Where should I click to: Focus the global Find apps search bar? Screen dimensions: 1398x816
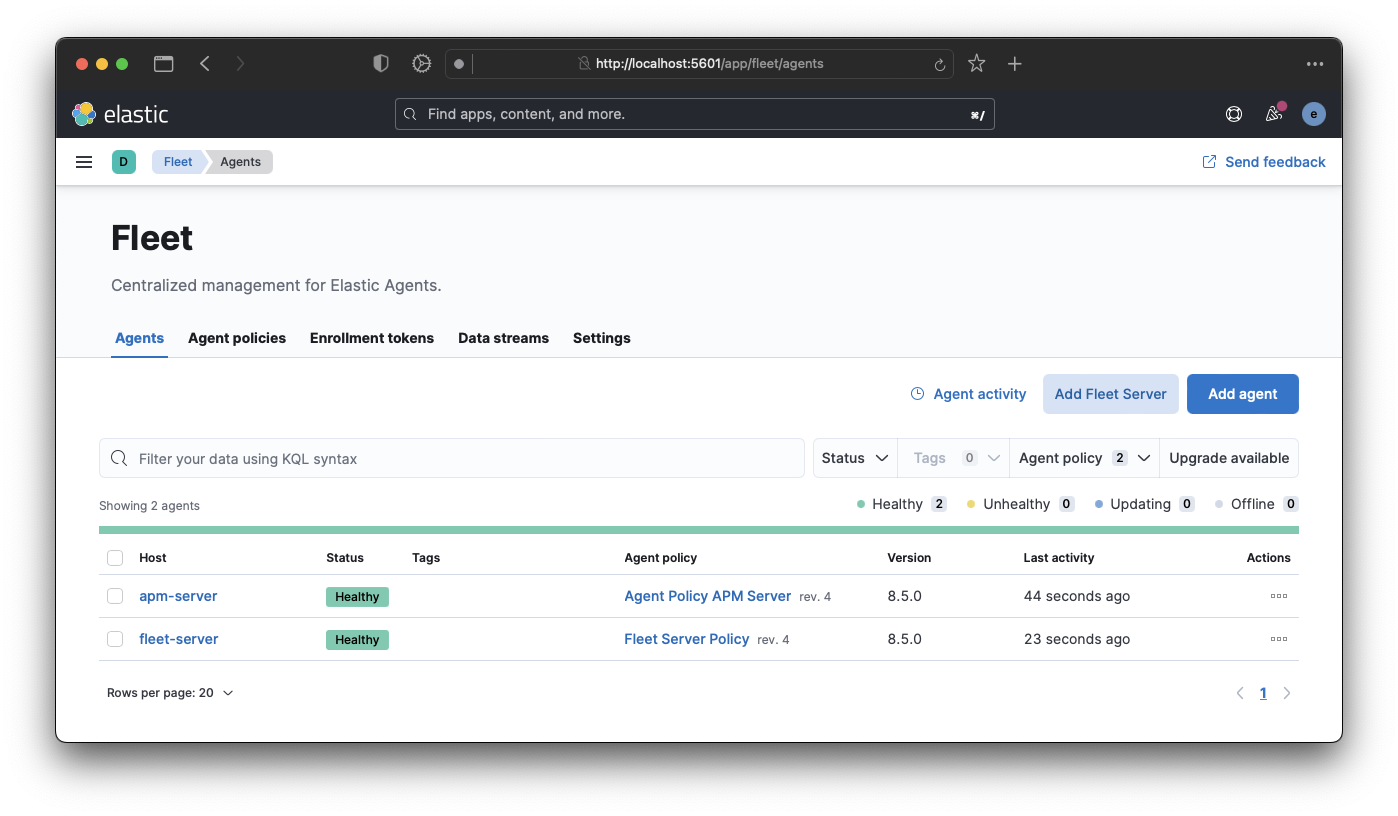tap(695, 114)
